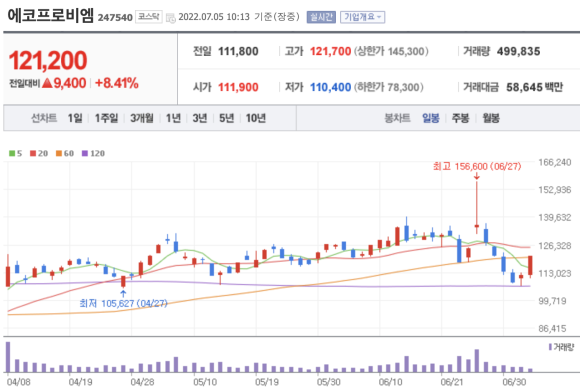Screen dimensions: 580x392
Task: Click the 126,328 price axis label
Action: pyautogui.click(x=554, y=246)
